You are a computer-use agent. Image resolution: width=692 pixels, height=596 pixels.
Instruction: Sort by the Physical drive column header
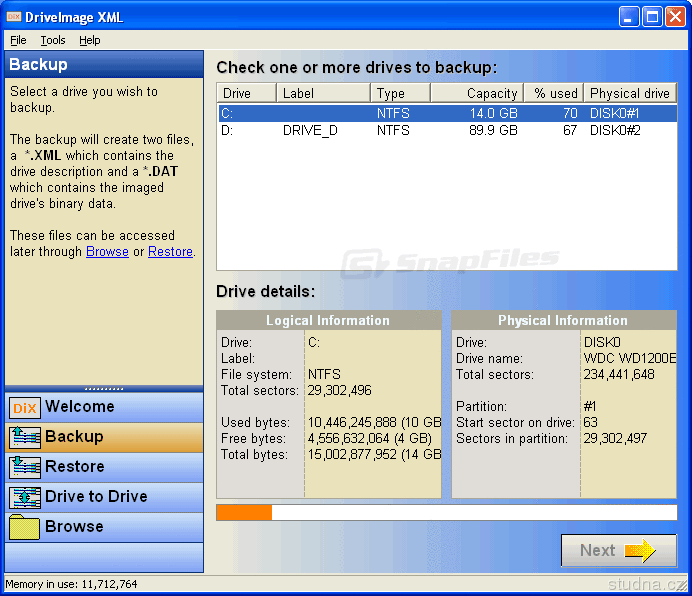pyautogui.click(x=630, y=93)
